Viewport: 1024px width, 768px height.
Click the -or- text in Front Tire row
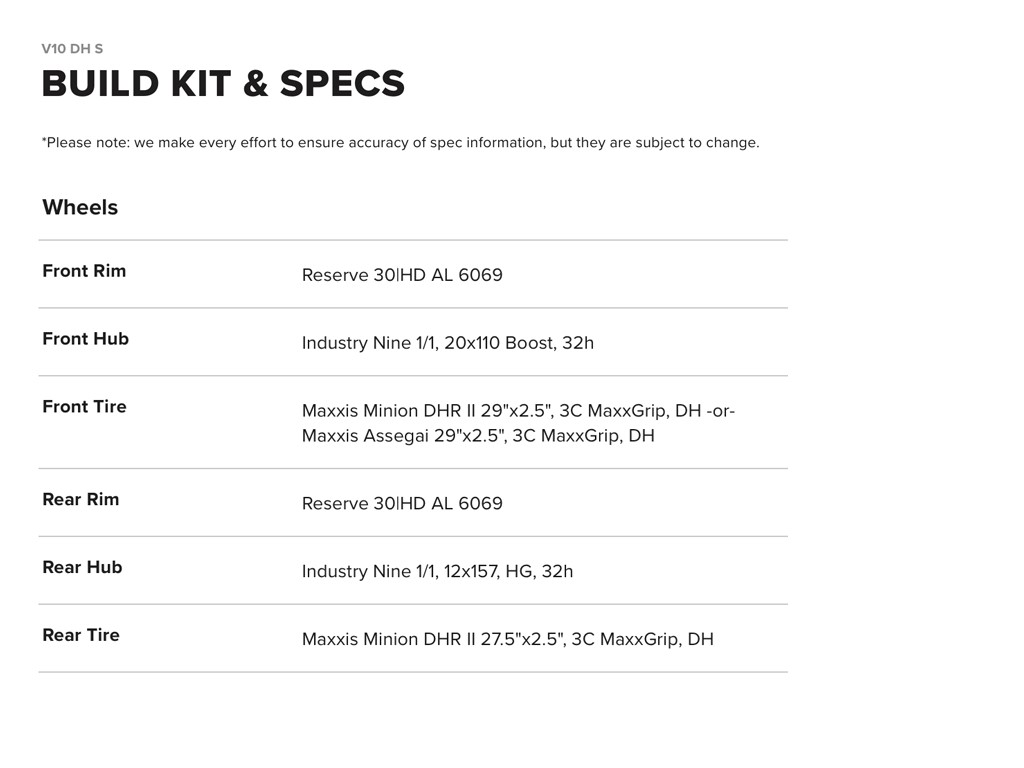pyautogui.click(x=721, y=411)
